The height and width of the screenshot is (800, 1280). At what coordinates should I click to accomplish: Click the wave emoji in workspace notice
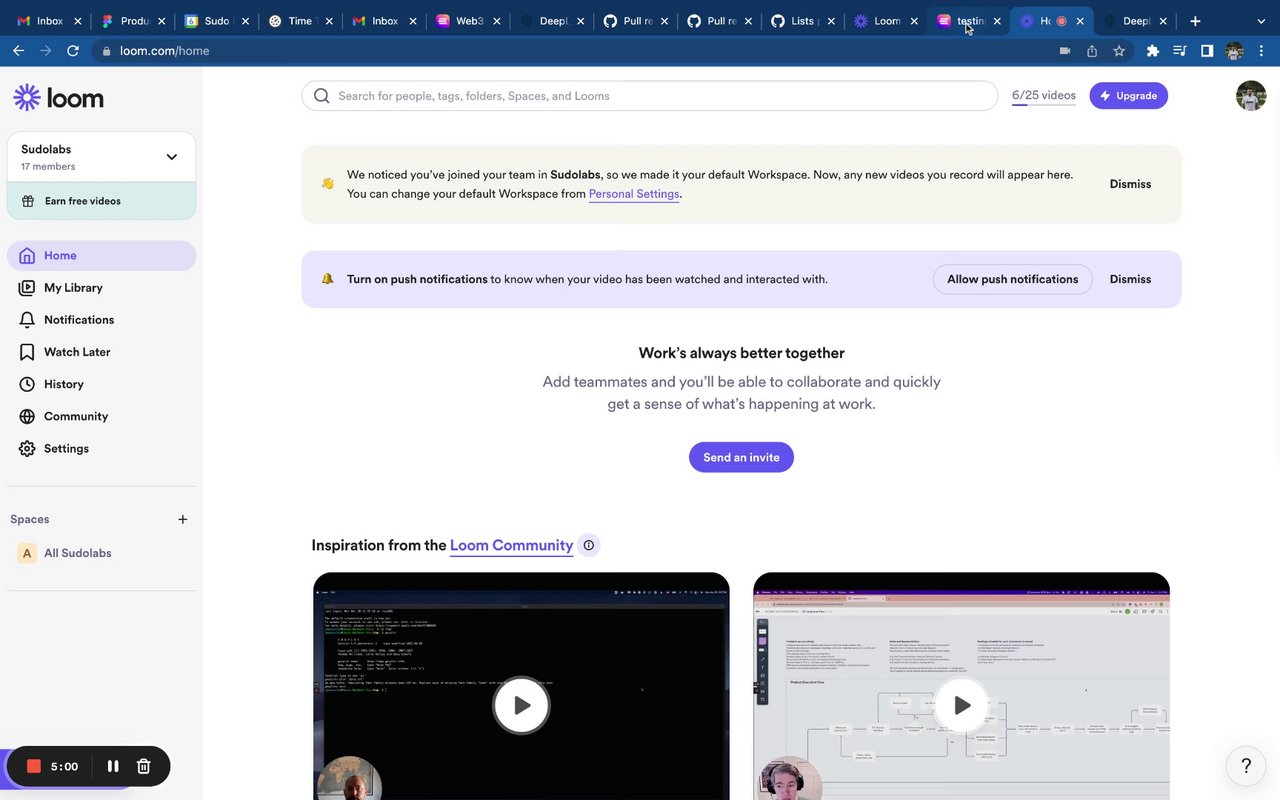327,184
